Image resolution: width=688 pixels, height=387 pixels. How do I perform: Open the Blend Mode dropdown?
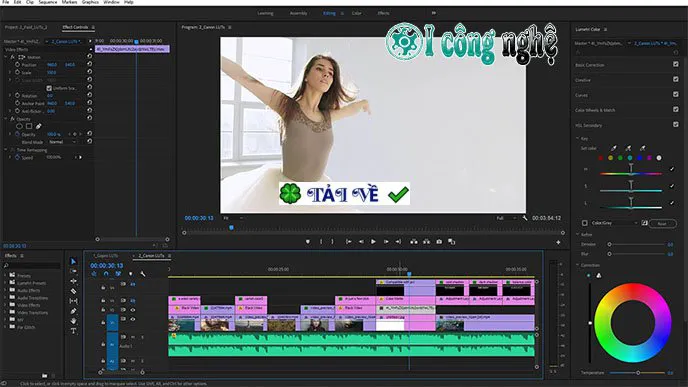pos(62,142)
